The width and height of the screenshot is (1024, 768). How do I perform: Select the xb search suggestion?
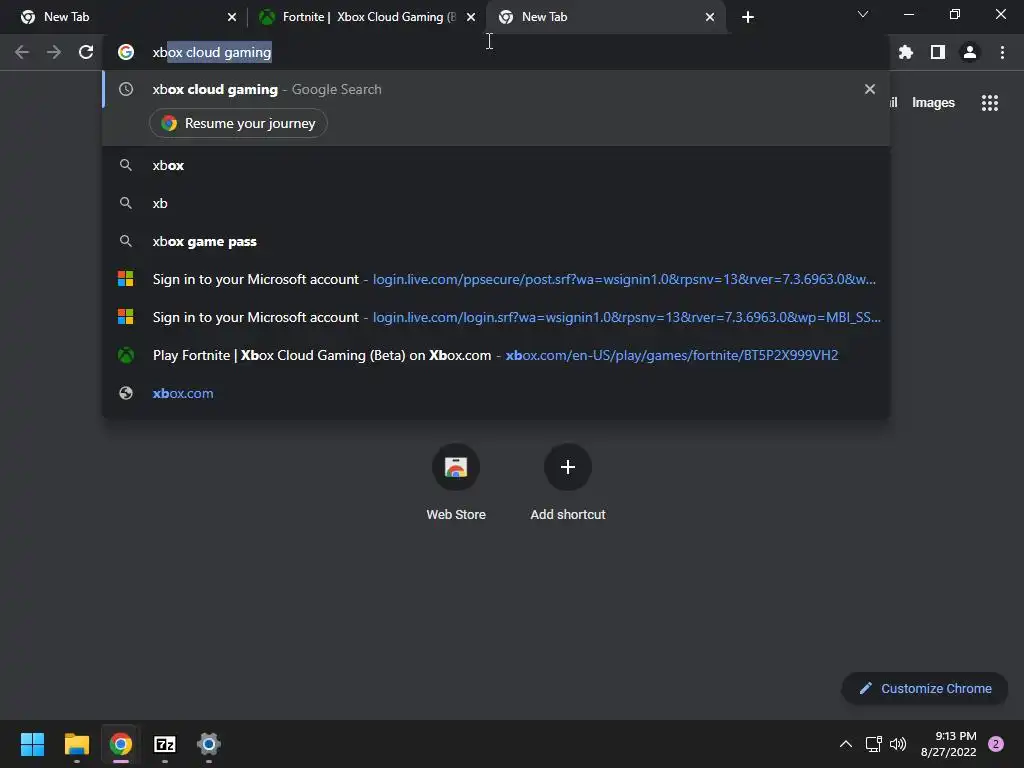[x=496, y=203]
